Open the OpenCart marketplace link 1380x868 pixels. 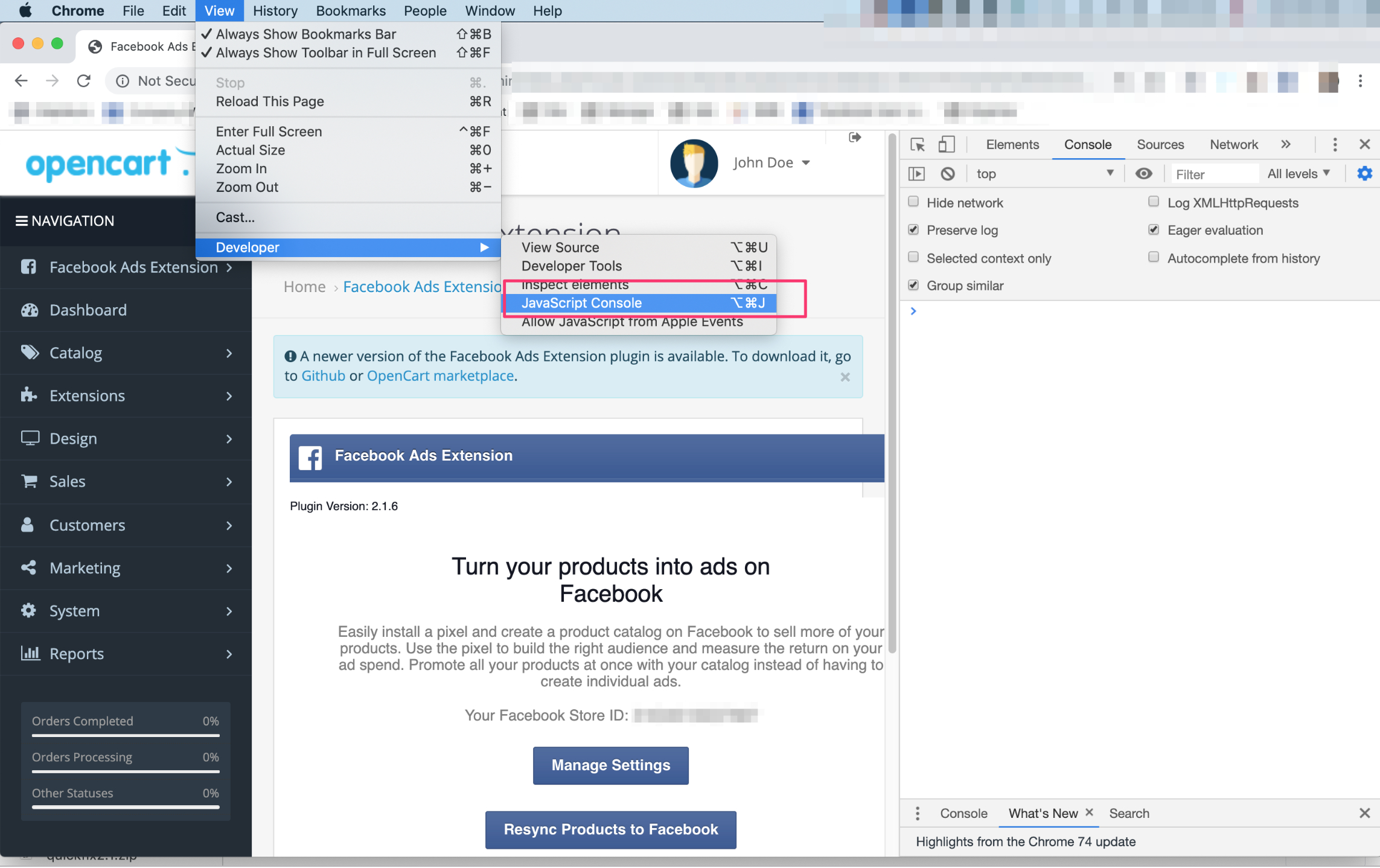(x=439, y=375)
